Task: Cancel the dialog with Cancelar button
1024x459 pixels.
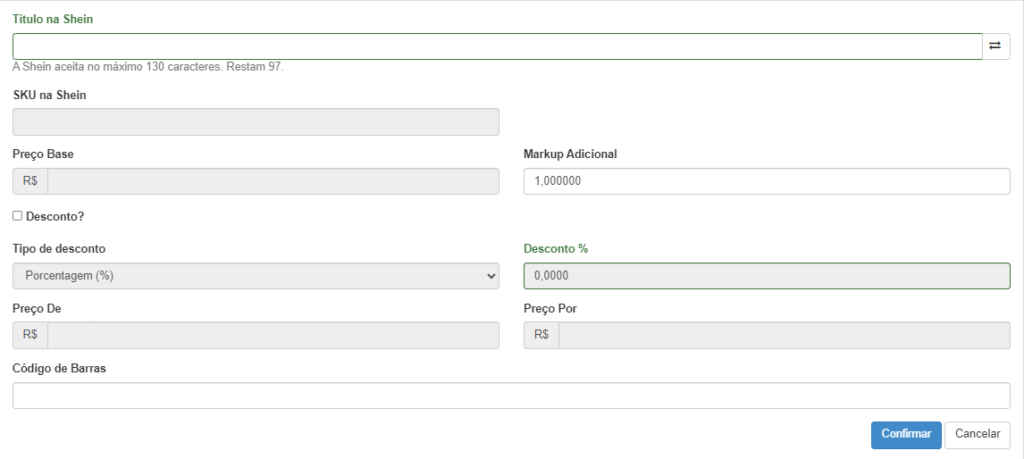Action: pyautogui.click(x=977, y=434)
